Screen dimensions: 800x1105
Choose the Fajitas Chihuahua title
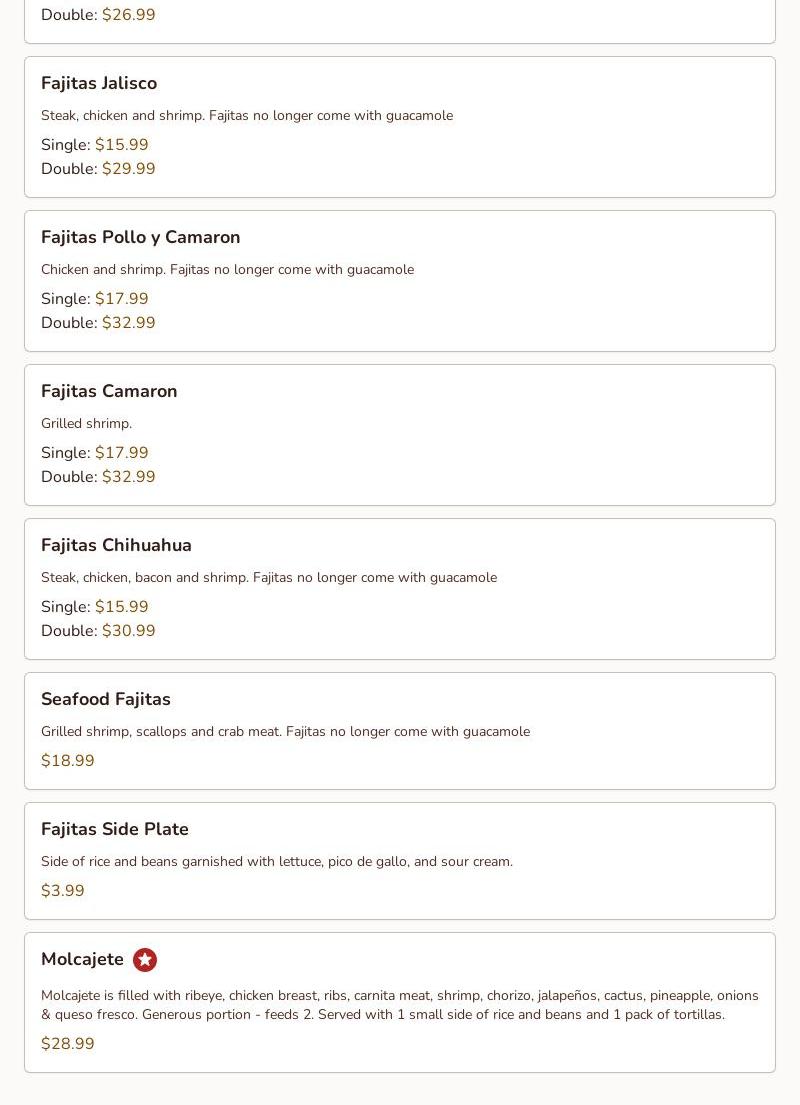pyautogui.click(x=116, y=545)
